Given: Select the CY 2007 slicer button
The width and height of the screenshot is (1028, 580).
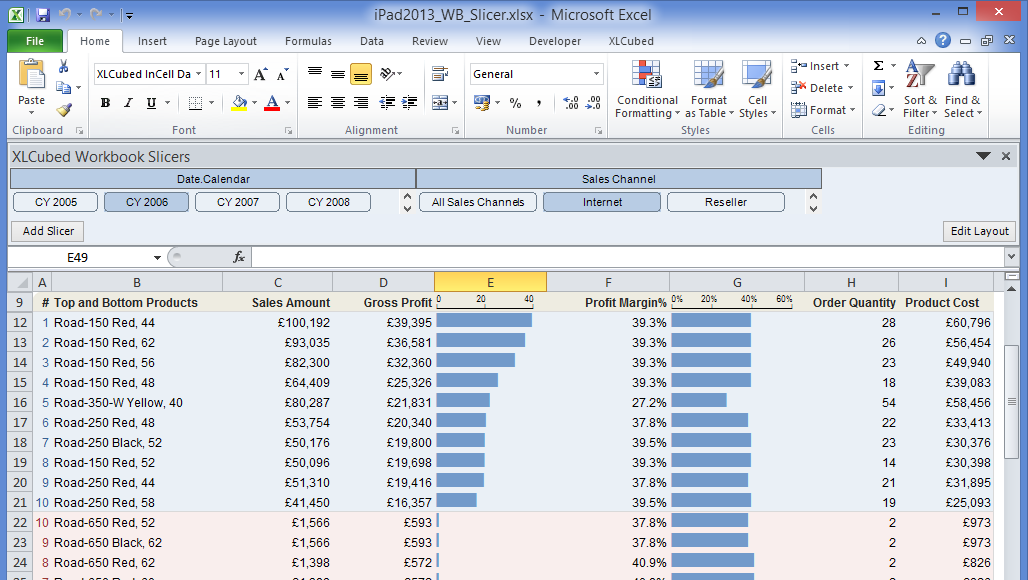Looking at the screenshot, I should (238, 202).
